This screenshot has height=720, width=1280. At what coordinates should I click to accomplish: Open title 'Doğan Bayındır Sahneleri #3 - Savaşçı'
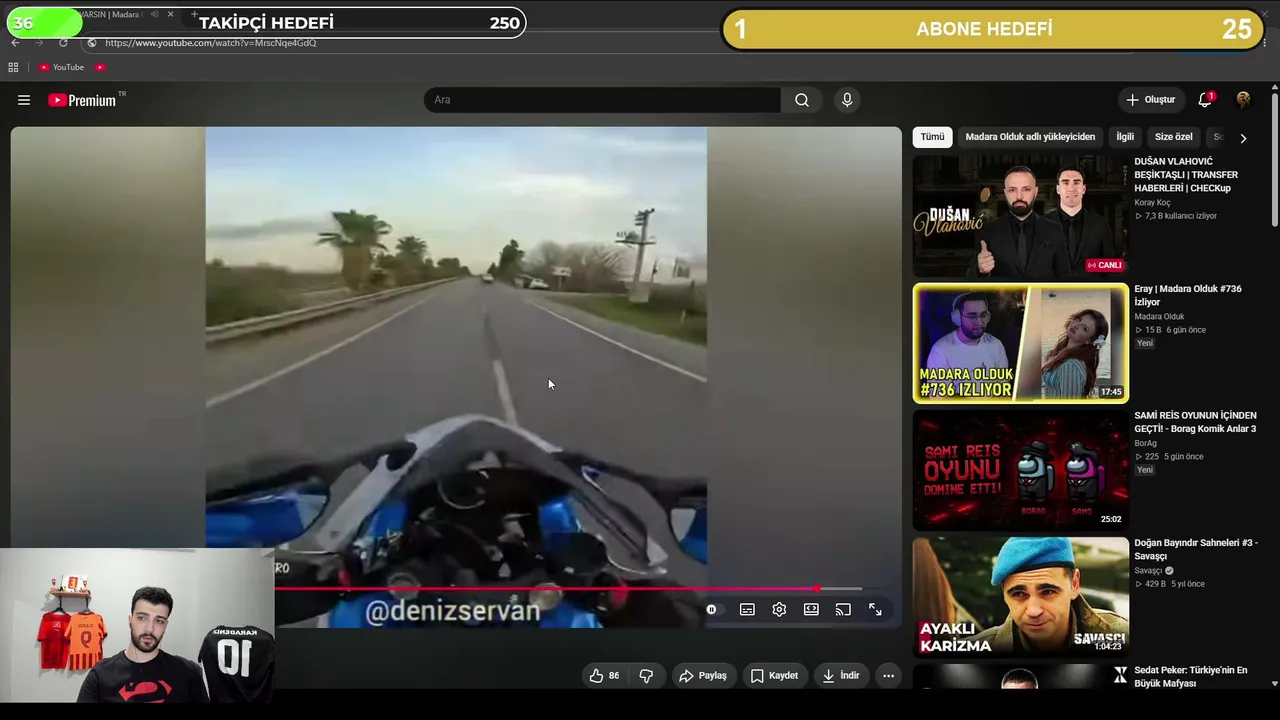(x=1196, y=549)
